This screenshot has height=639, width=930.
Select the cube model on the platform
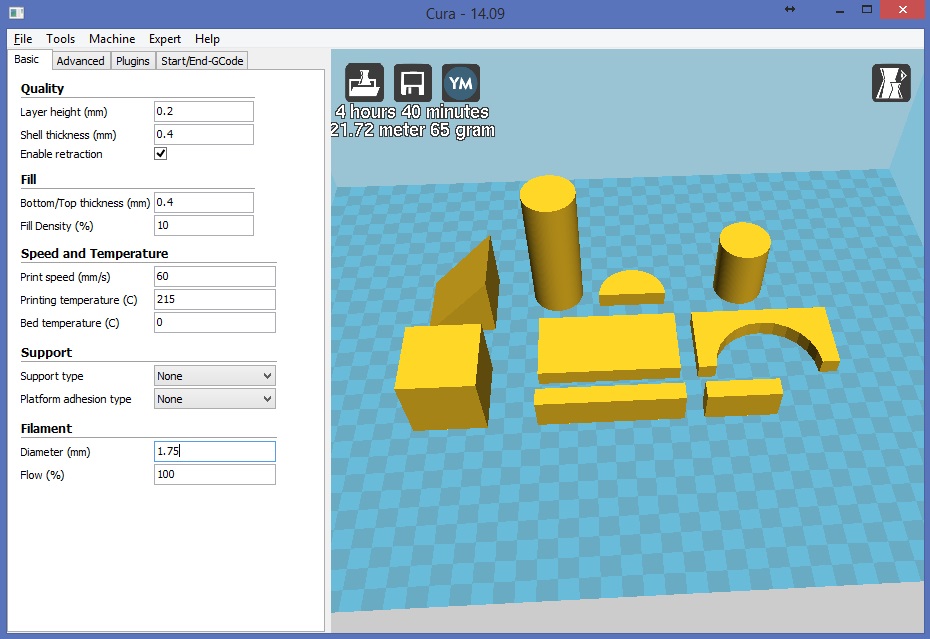(443, 376)
